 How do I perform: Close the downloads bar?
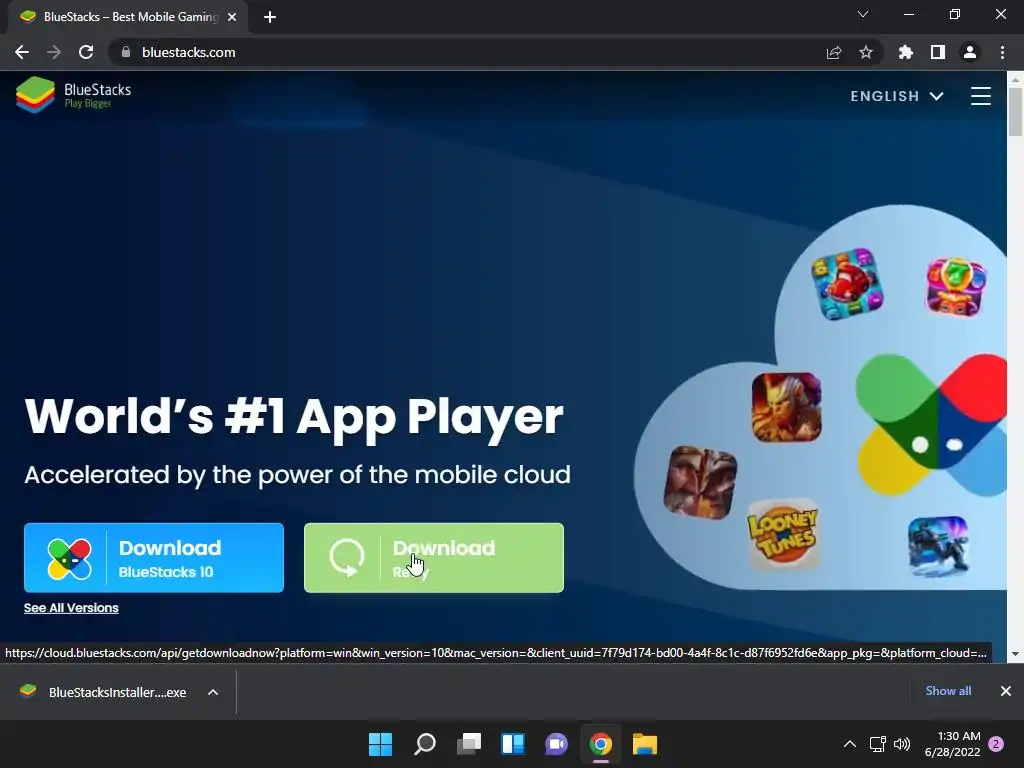[1006, 691]
